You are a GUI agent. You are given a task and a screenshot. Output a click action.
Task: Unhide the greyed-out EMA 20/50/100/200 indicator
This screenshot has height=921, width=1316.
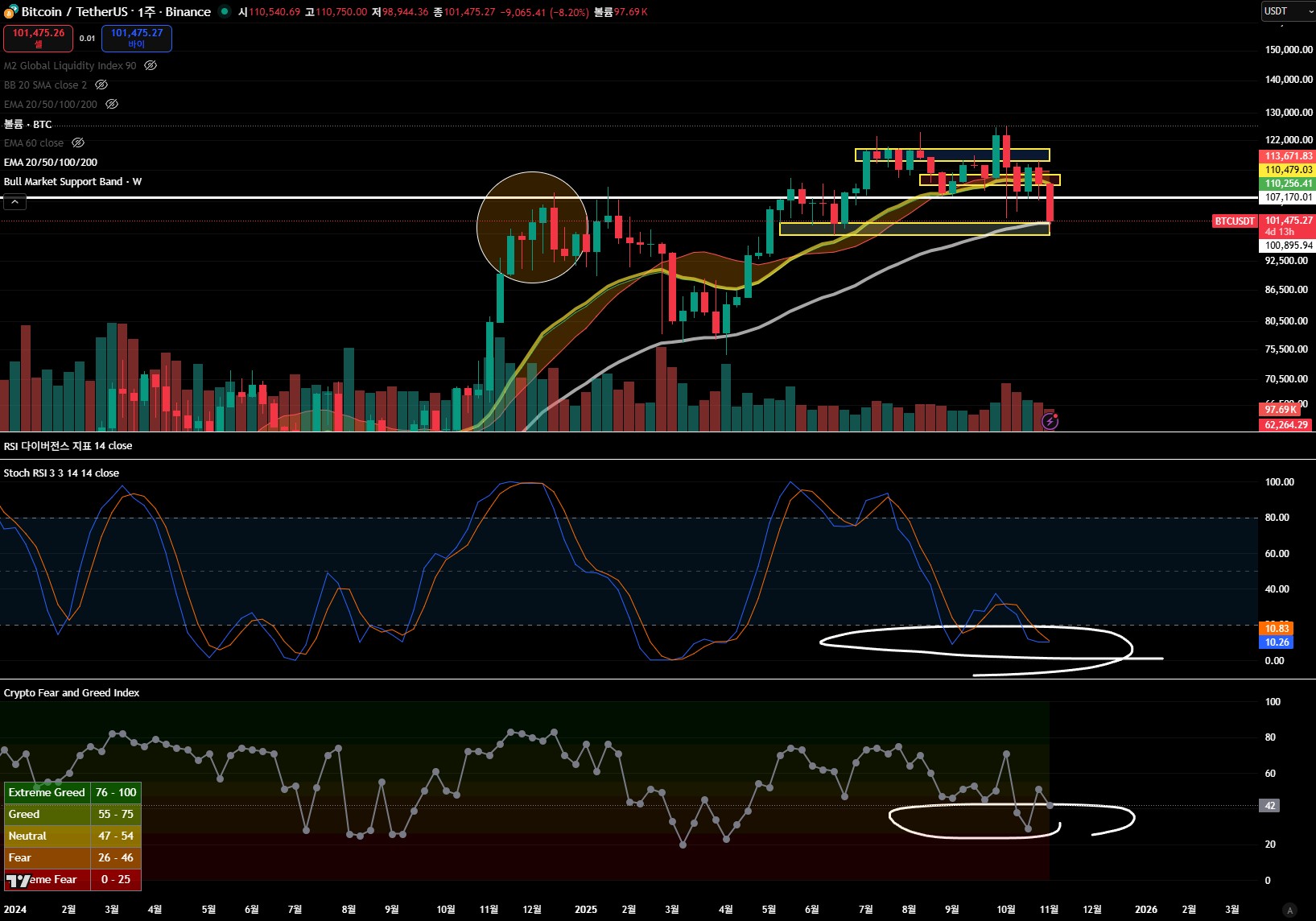click(x=112, y=105)
